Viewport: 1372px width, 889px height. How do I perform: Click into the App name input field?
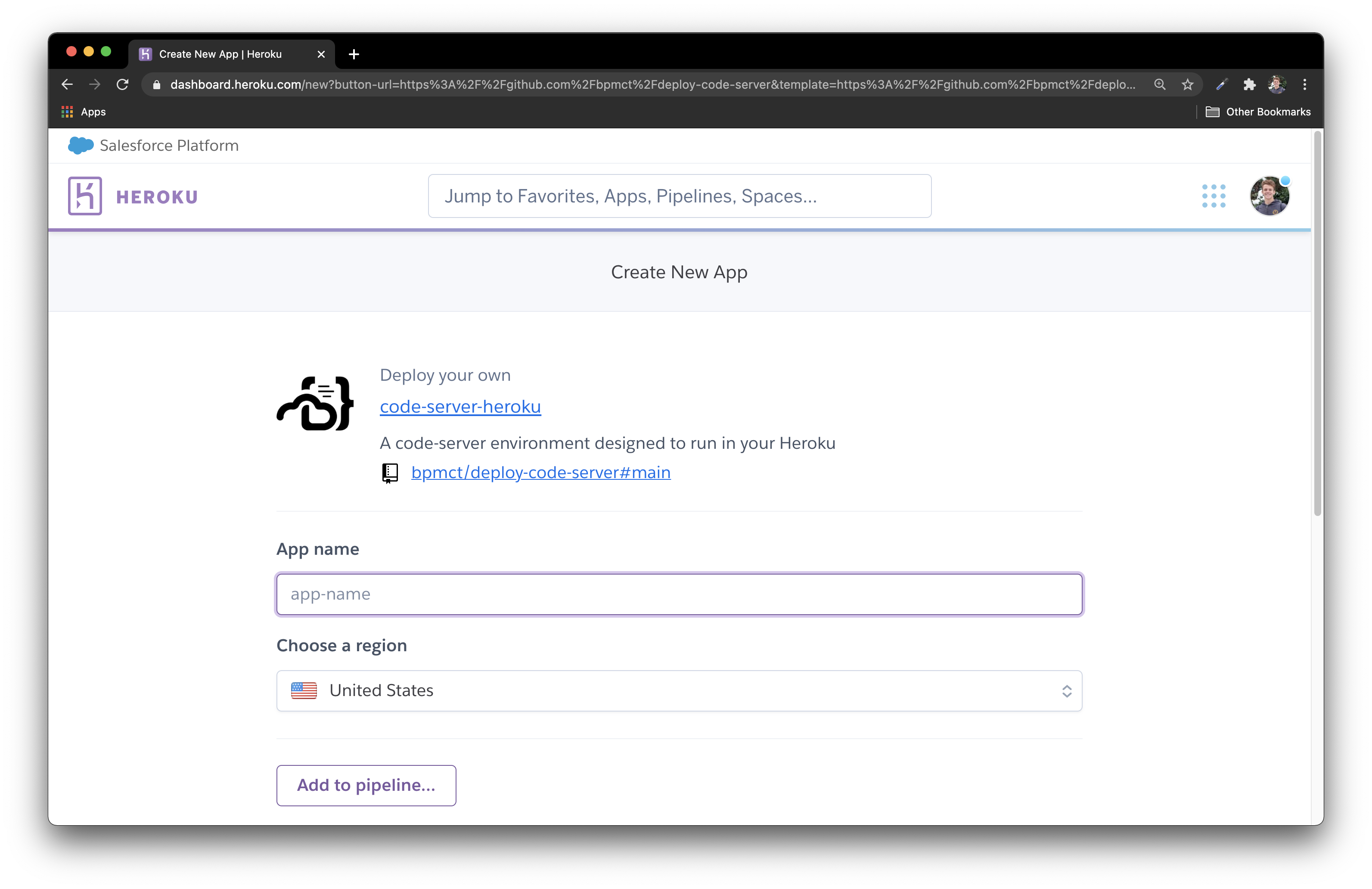click(x=679, y=594)
